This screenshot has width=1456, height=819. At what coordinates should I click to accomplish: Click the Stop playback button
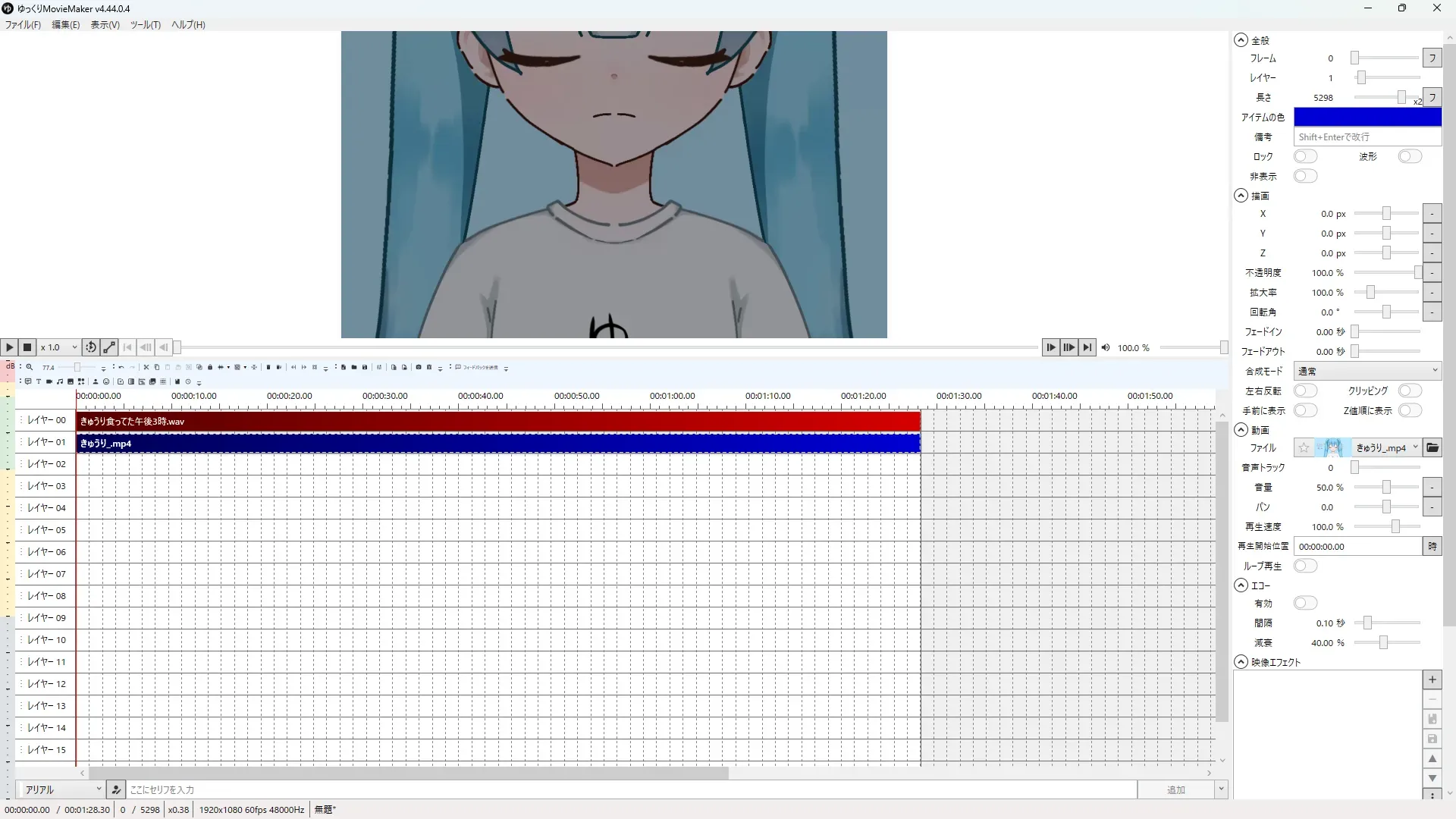coord(27,347)
